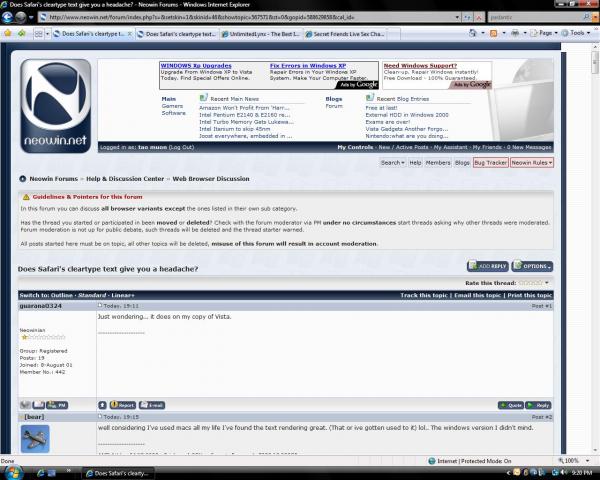Click the neowin.net logo
This screenshot has height=480, width=600.
pyautogui.click(x=55, y=106)
